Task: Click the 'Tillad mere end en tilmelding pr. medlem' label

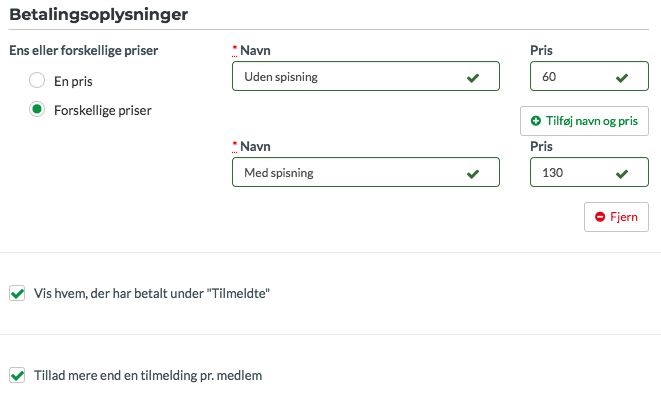Action: click(x=148, y=375)
